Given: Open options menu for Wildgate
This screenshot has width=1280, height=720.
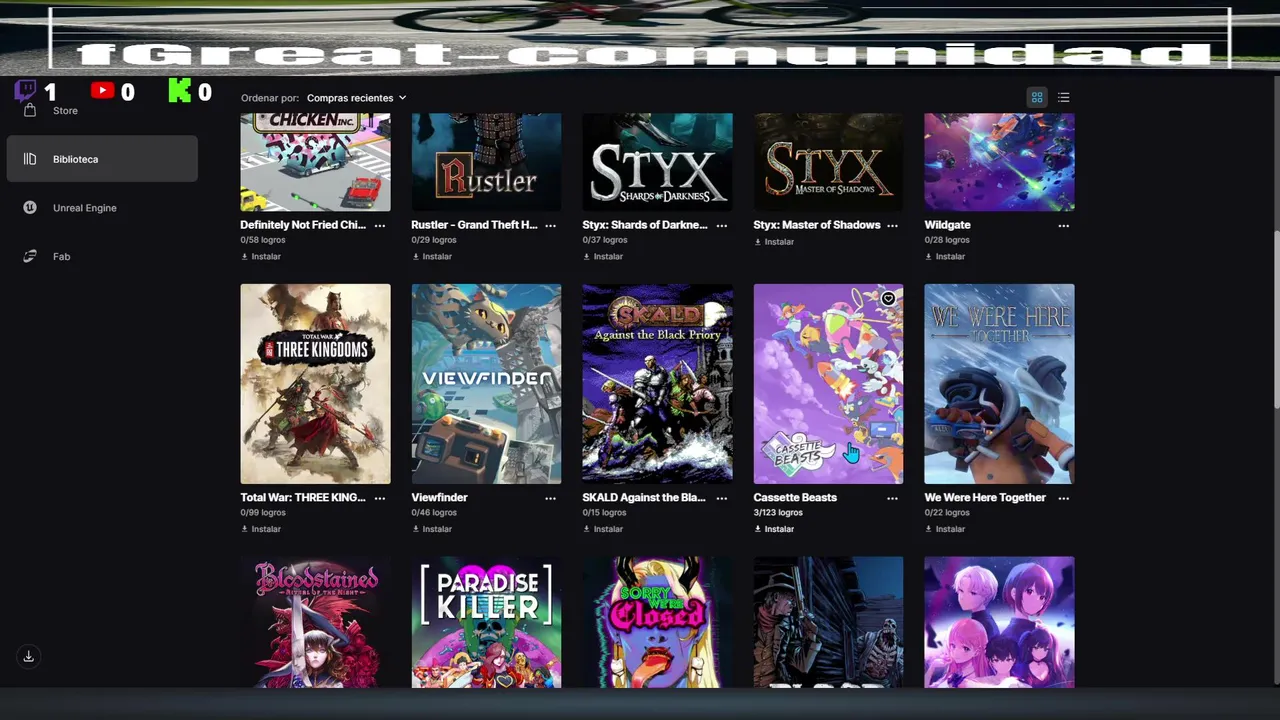Looking at the screenshot, I should (1064, 225).
